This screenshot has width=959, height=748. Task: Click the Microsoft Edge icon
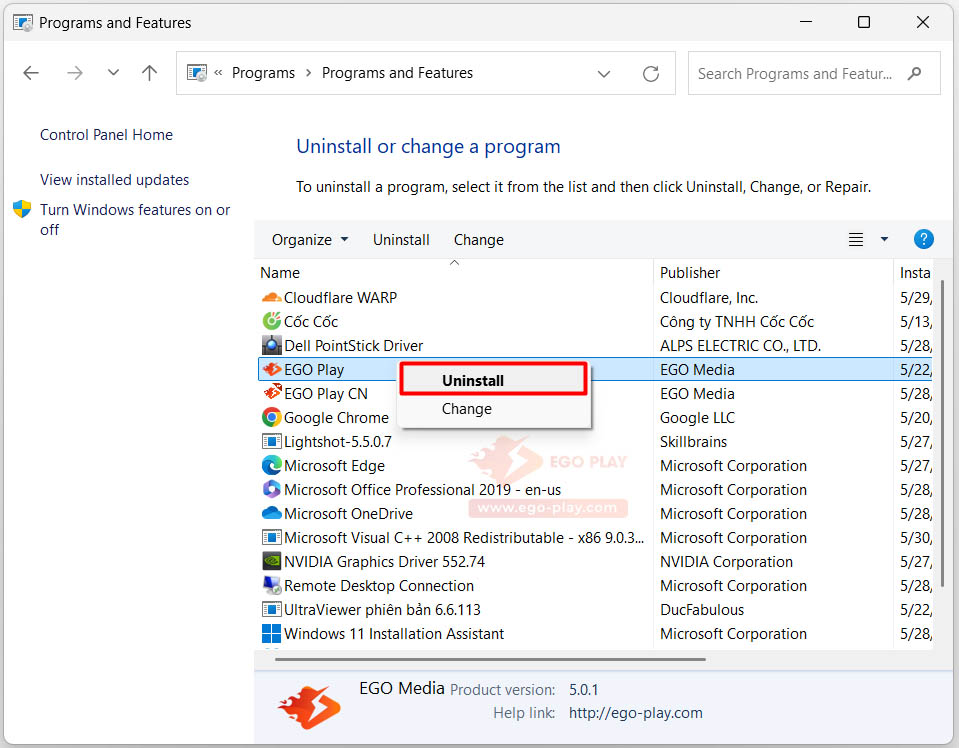[x=271, y=465]
